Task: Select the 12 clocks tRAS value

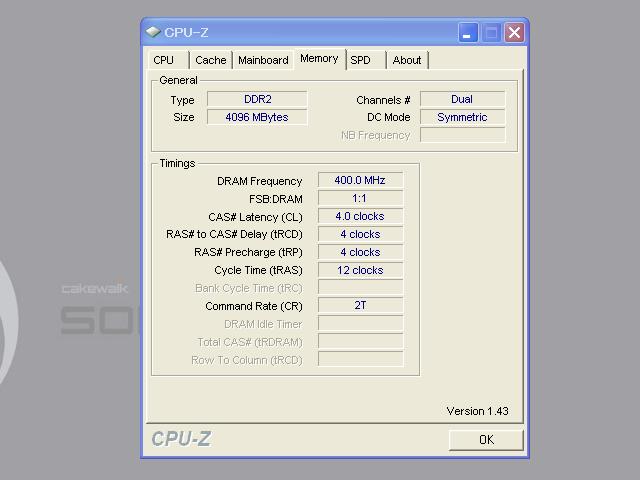Action: [360, 270]
